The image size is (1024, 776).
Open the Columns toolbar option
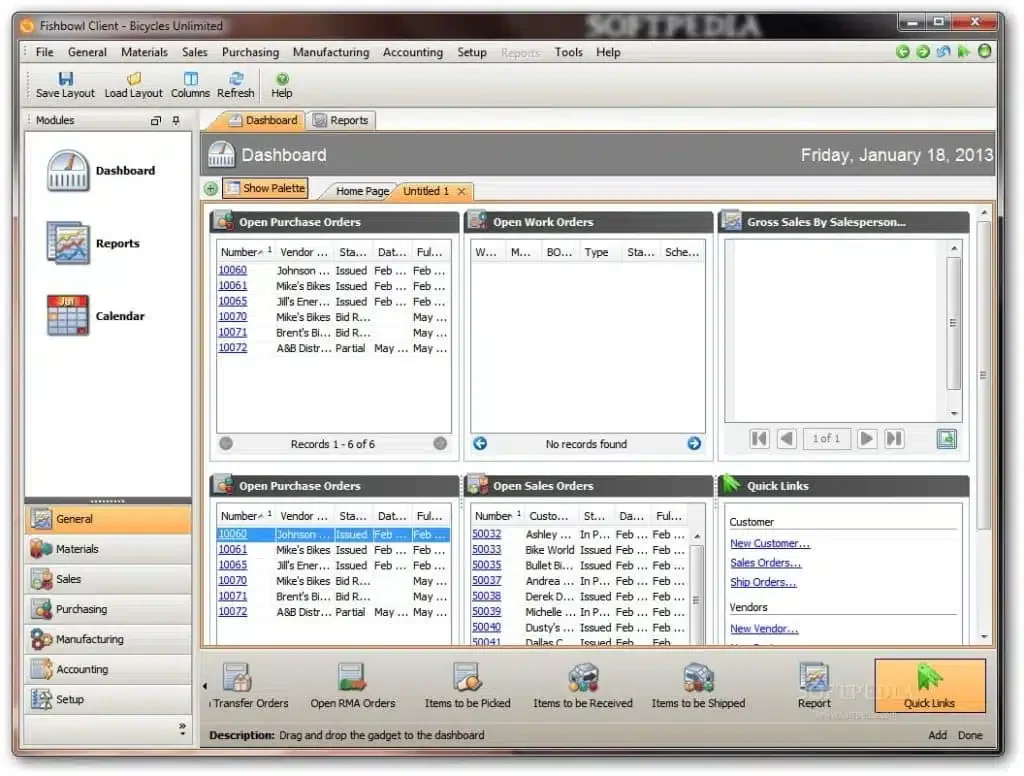(x=190, y=85)
